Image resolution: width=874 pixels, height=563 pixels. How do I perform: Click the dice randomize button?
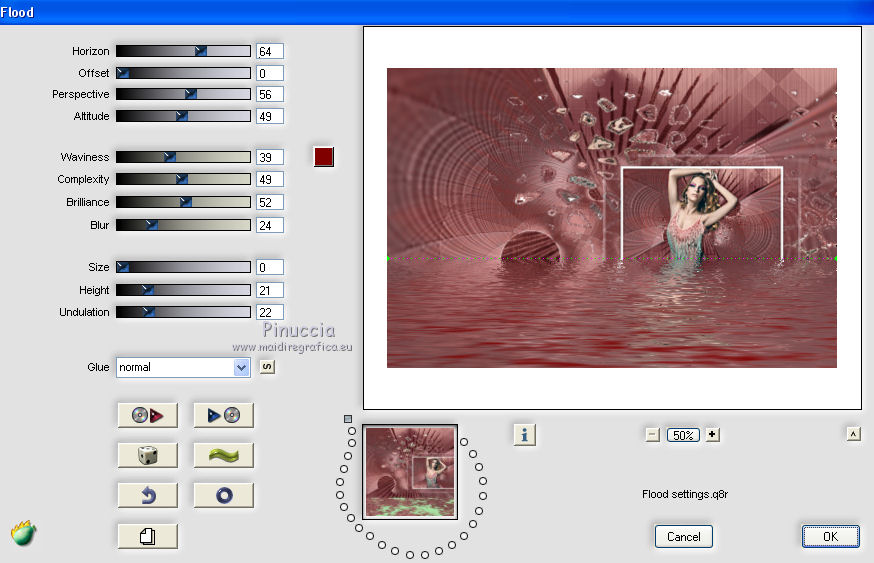(148, 455)
